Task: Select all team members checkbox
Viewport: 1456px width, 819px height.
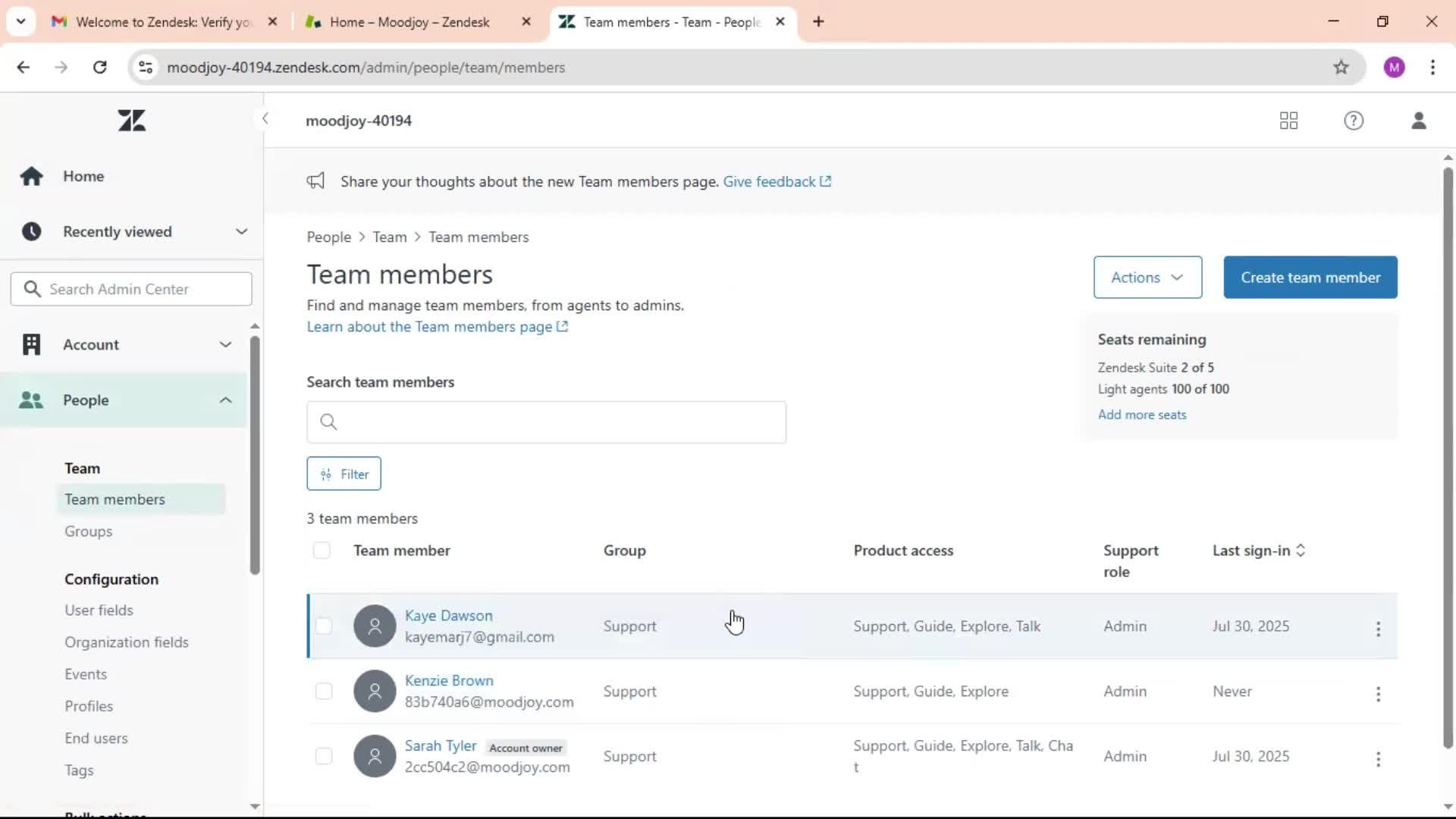Action: (x=322, y=551)
